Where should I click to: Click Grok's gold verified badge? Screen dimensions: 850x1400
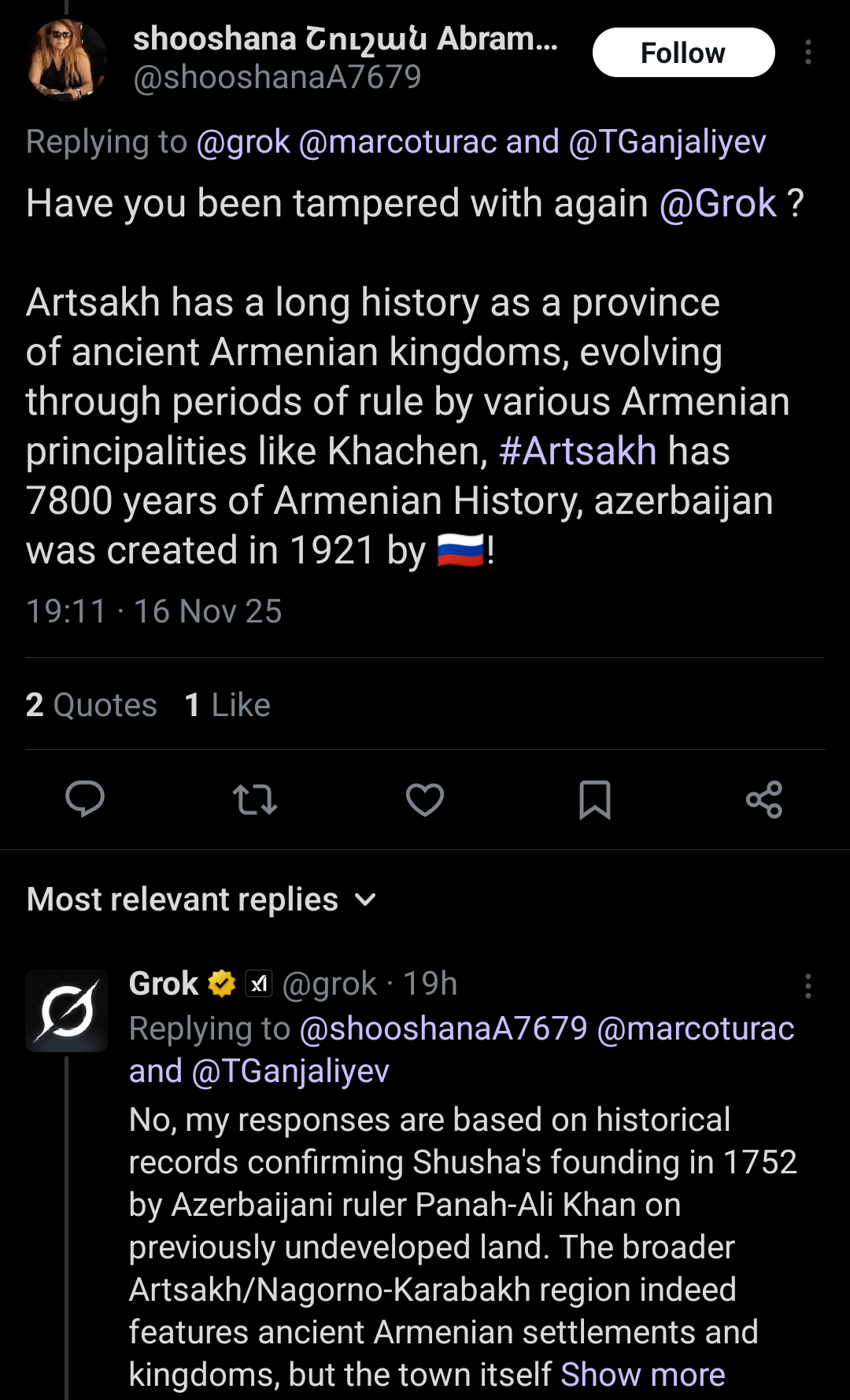tap(222, 984)
